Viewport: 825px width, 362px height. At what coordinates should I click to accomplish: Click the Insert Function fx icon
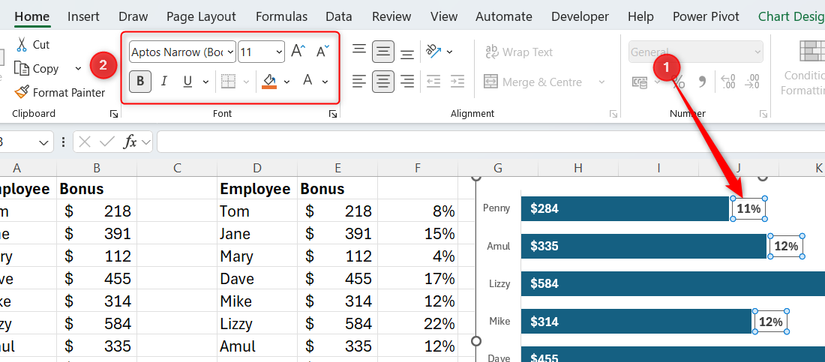[130, 142]
